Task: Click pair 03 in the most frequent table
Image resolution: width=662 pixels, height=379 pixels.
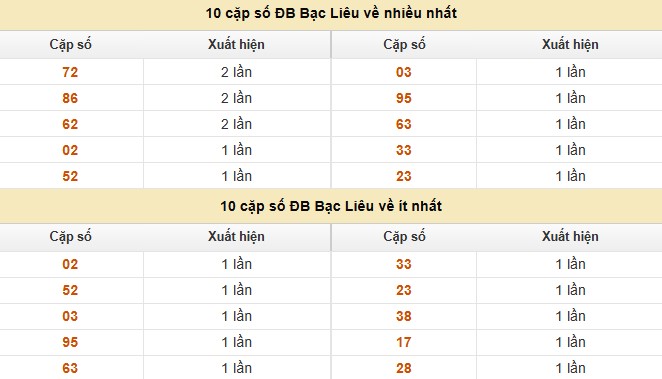Action: [x=404, y=72]
